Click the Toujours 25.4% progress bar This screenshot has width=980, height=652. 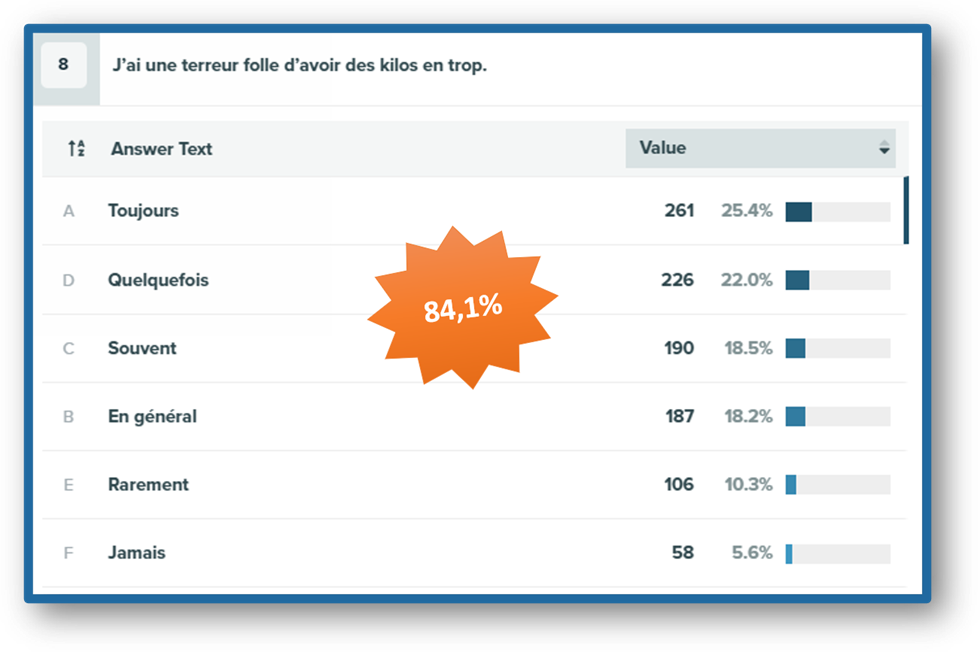(x=838, y=211)
